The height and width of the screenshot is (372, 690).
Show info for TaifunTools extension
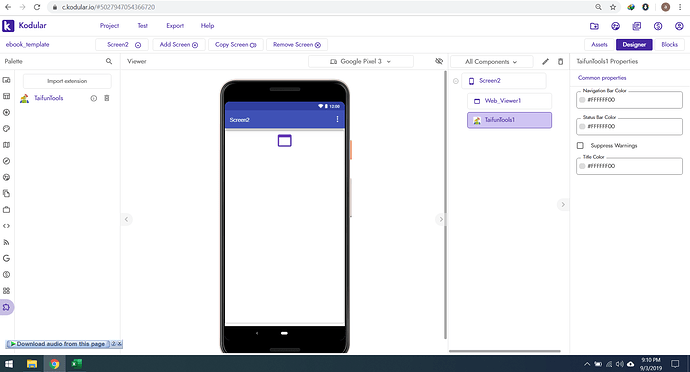[94, 99]
